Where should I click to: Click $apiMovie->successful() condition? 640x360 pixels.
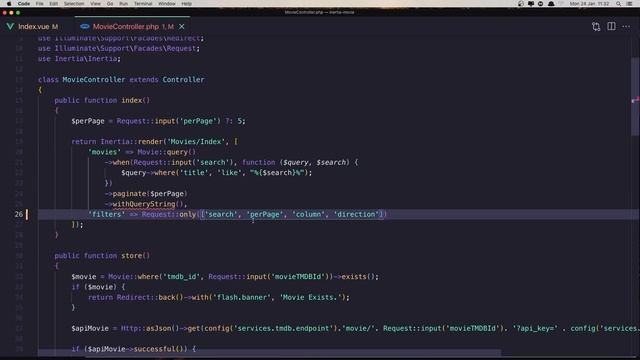click(x=136, y=349)
